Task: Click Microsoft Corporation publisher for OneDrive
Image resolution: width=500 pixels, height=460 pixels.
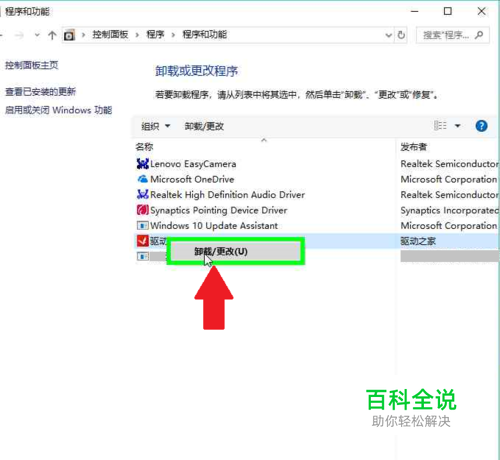Action: tap(449, 179)
